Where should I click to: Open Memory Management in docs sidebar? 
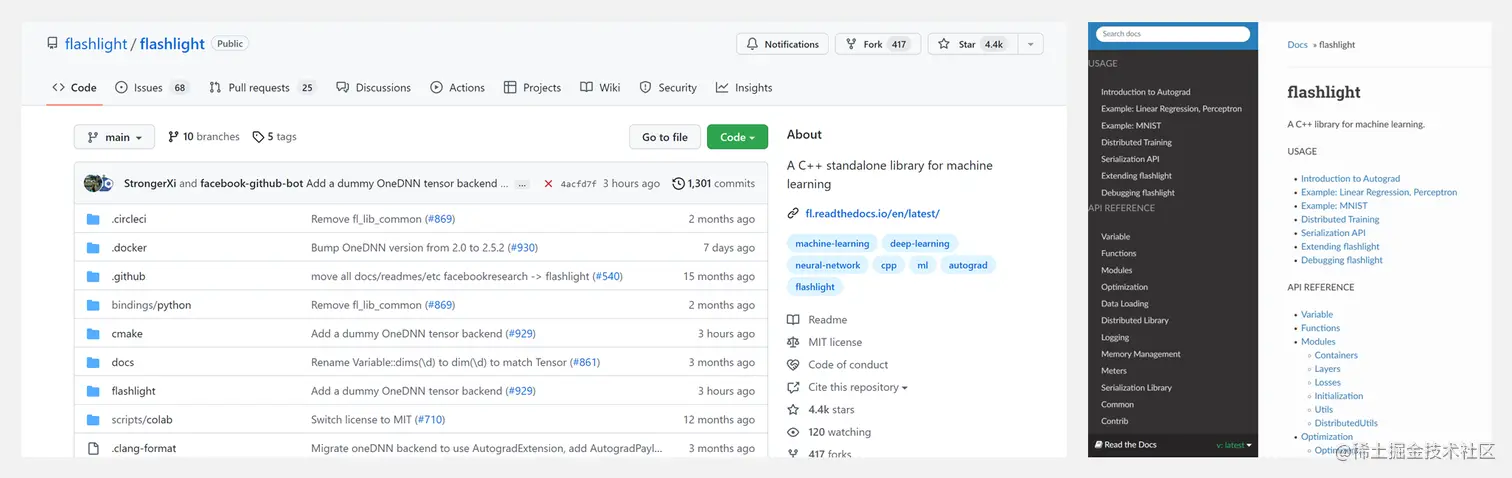coord(1141,354)
